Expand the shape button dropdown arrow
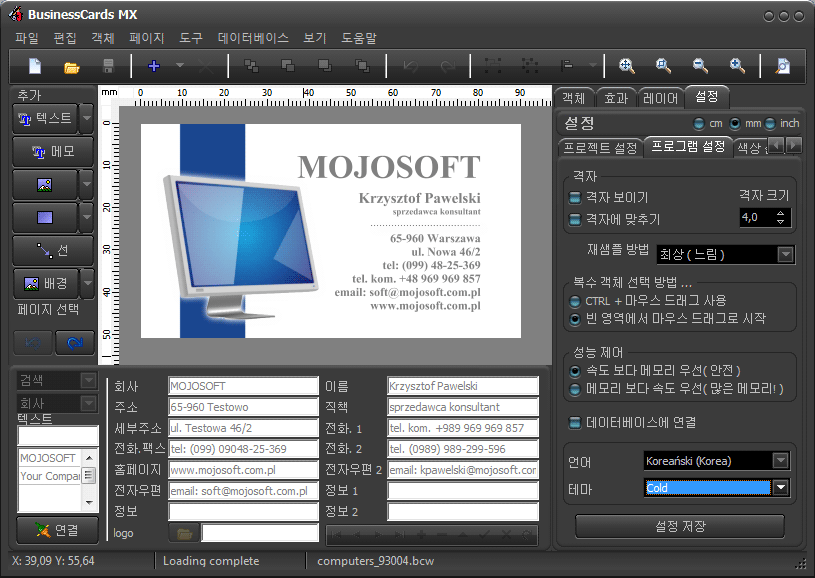 [x=87, y=217]
